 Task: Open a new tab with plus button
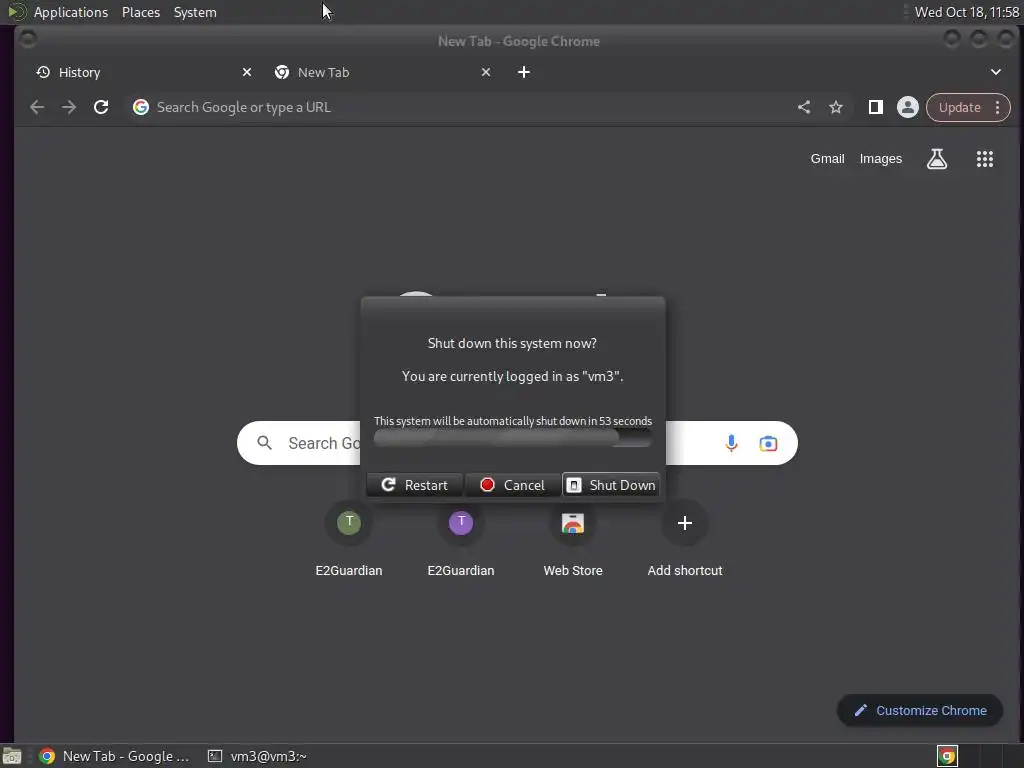[x=524, y=72]
